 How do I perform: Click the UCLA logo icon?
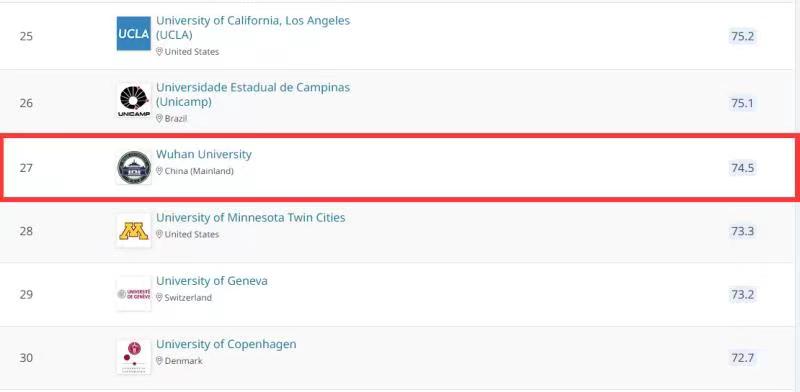point(134,34)
